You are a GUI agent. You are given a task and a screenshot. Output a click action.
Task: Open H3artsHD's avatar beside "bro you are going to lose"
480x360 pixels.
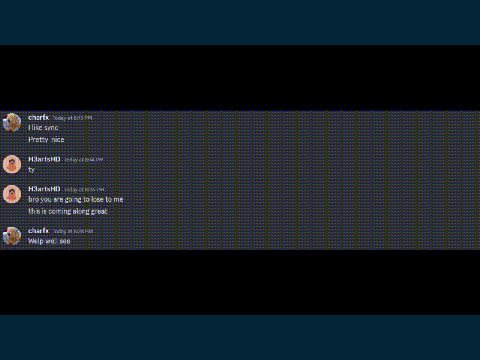pyautogui.click(x=12, y=194)
